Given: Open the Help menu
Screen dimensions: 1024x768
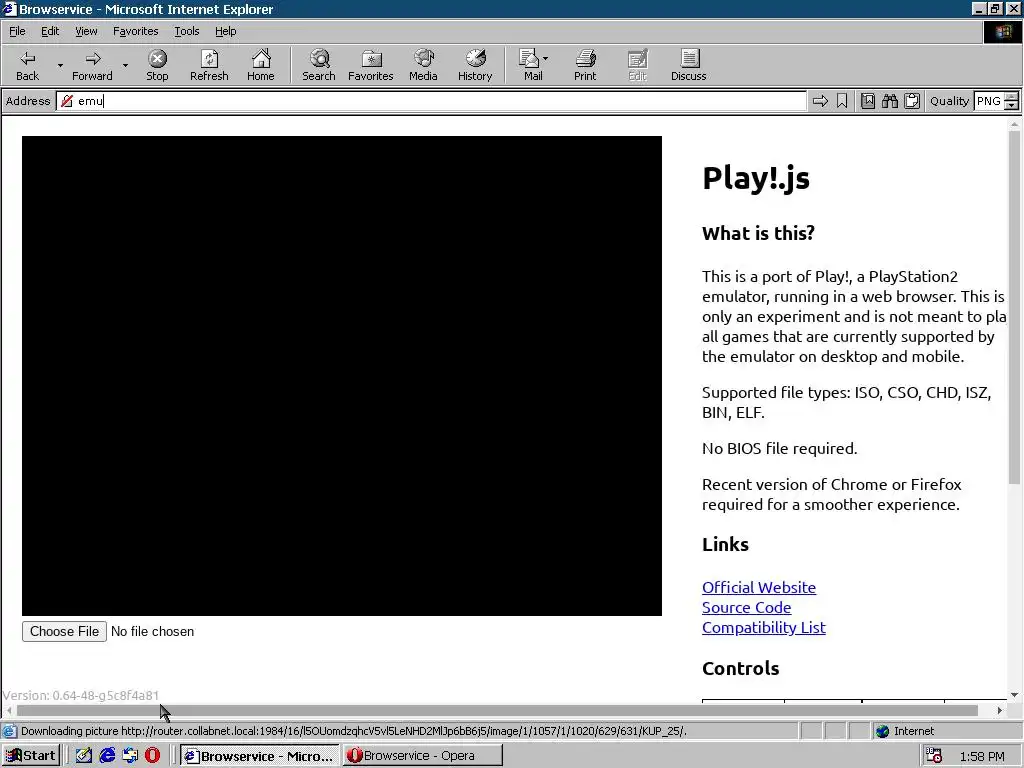Looking at the screenshot, I should click(x=225, y=31).
